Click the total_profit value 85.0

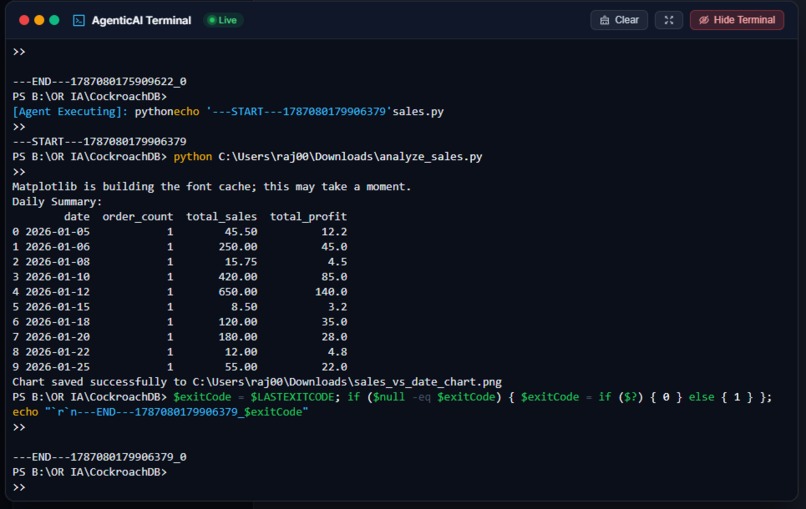coord(334,277)
